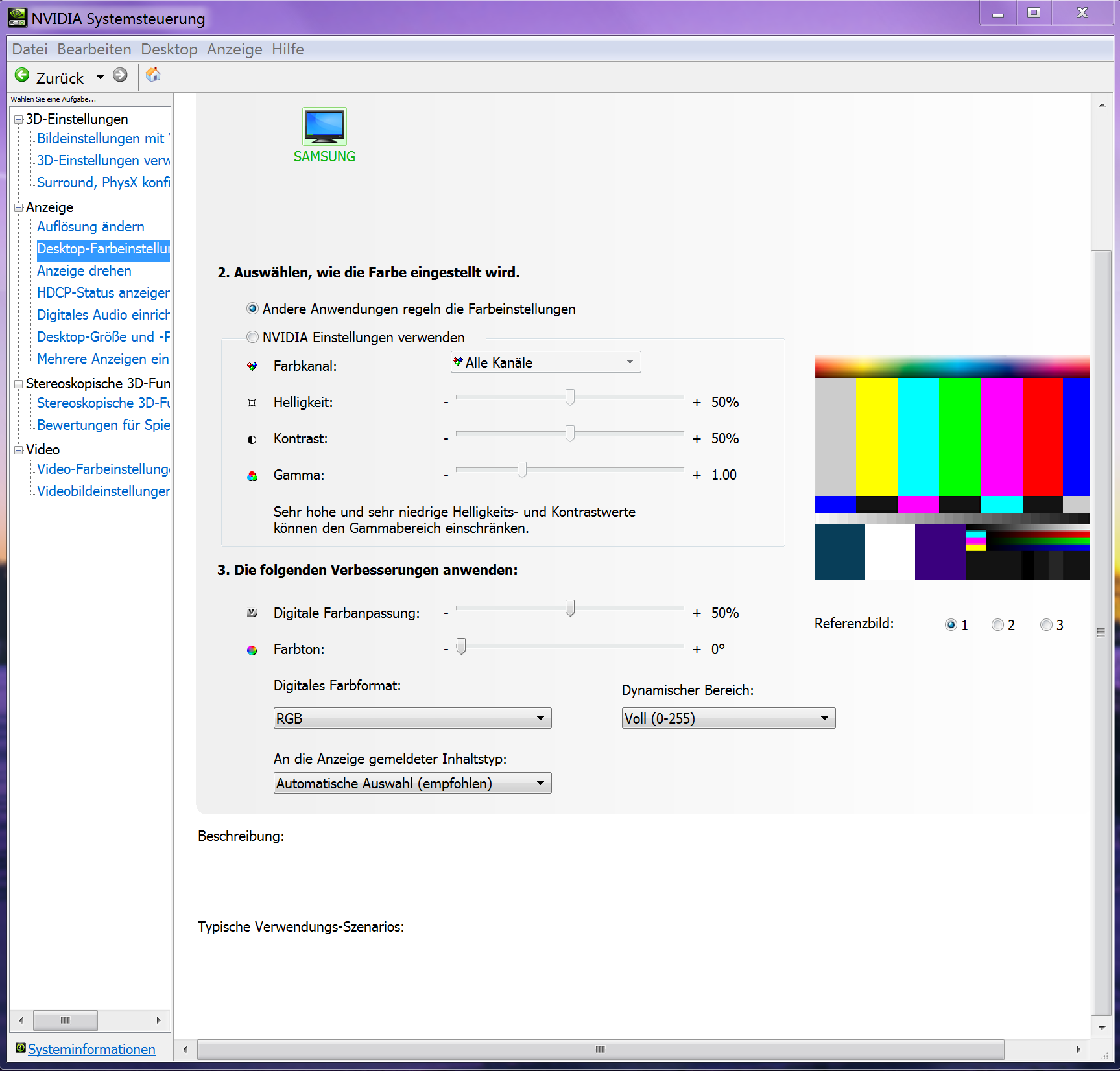
Task: Open the Datei menu
Action: [x=30, y=49]
